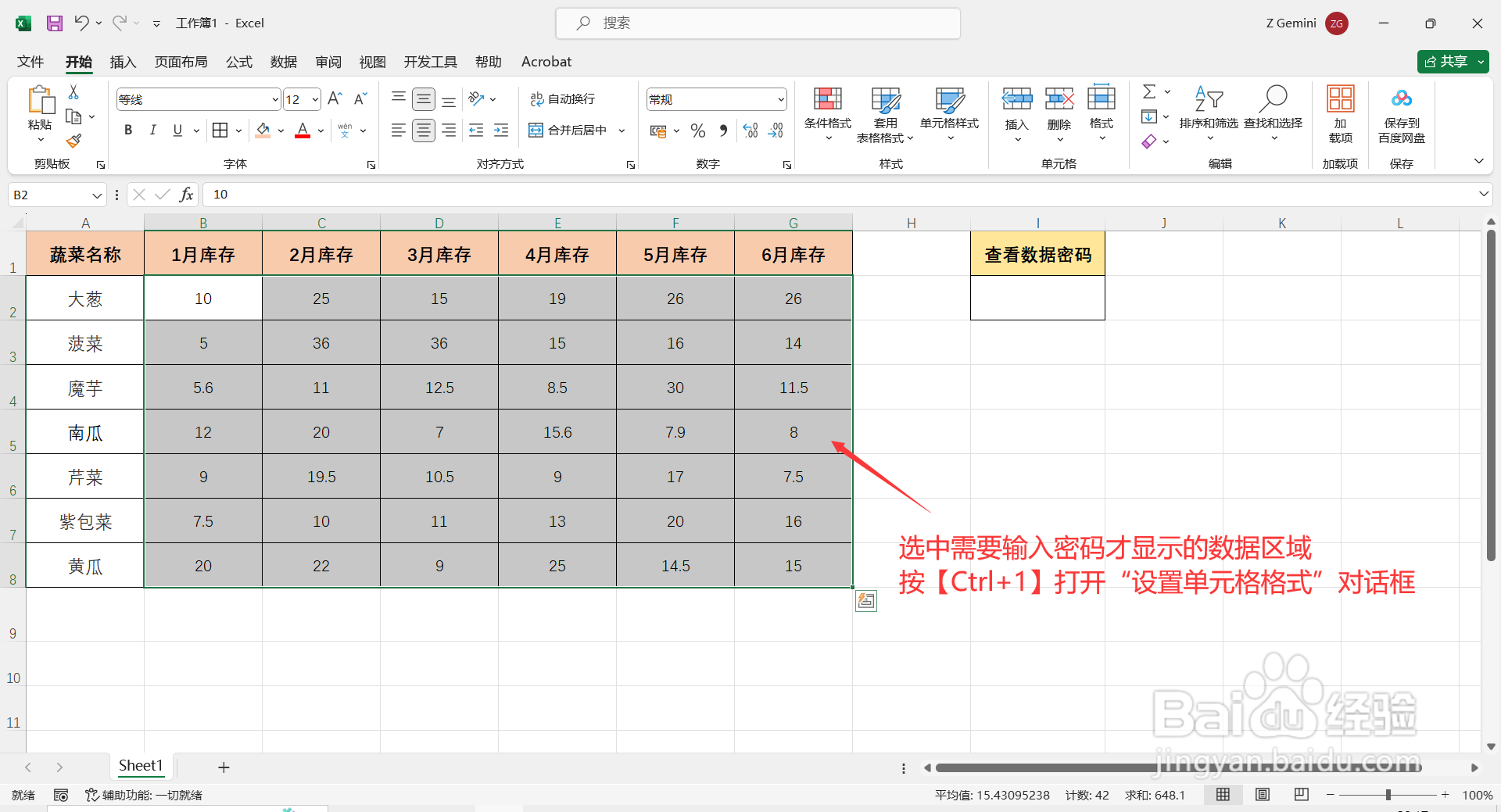This screenshot has height=812, width=1501.
Task: Click the Borders icon
Action: coord(220,131)
